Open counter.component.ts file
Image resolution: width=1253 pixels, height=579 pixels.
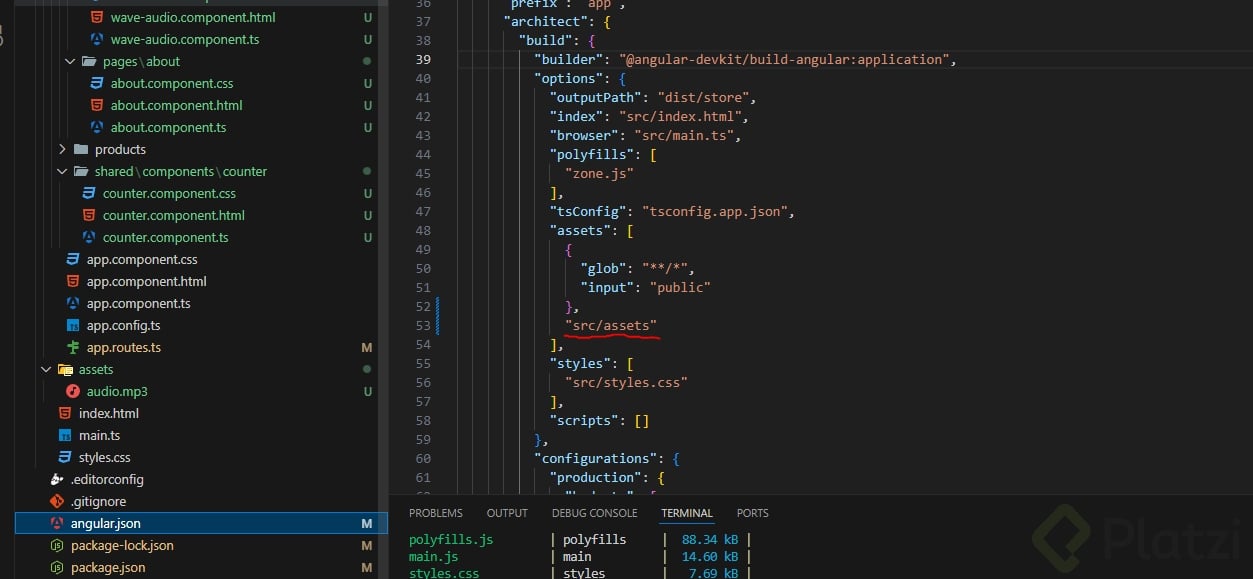tap(165, 237)
